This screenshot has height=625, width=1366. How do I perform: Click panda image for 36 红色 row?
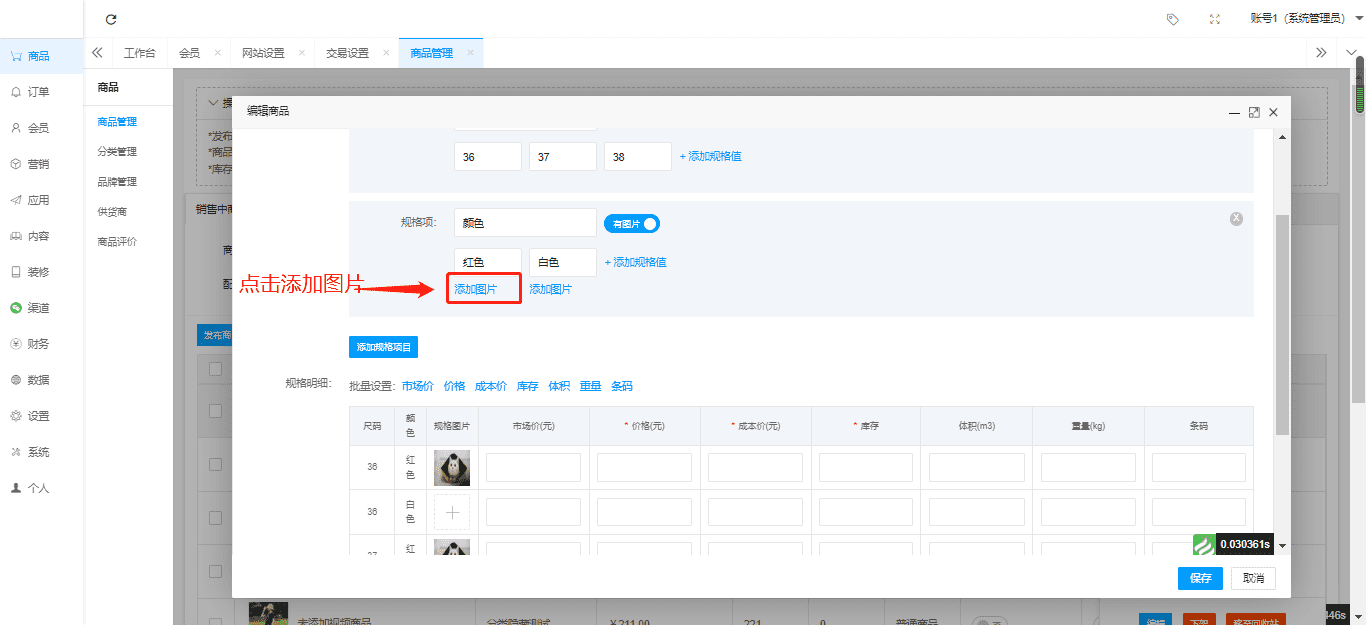click(452, 468)
